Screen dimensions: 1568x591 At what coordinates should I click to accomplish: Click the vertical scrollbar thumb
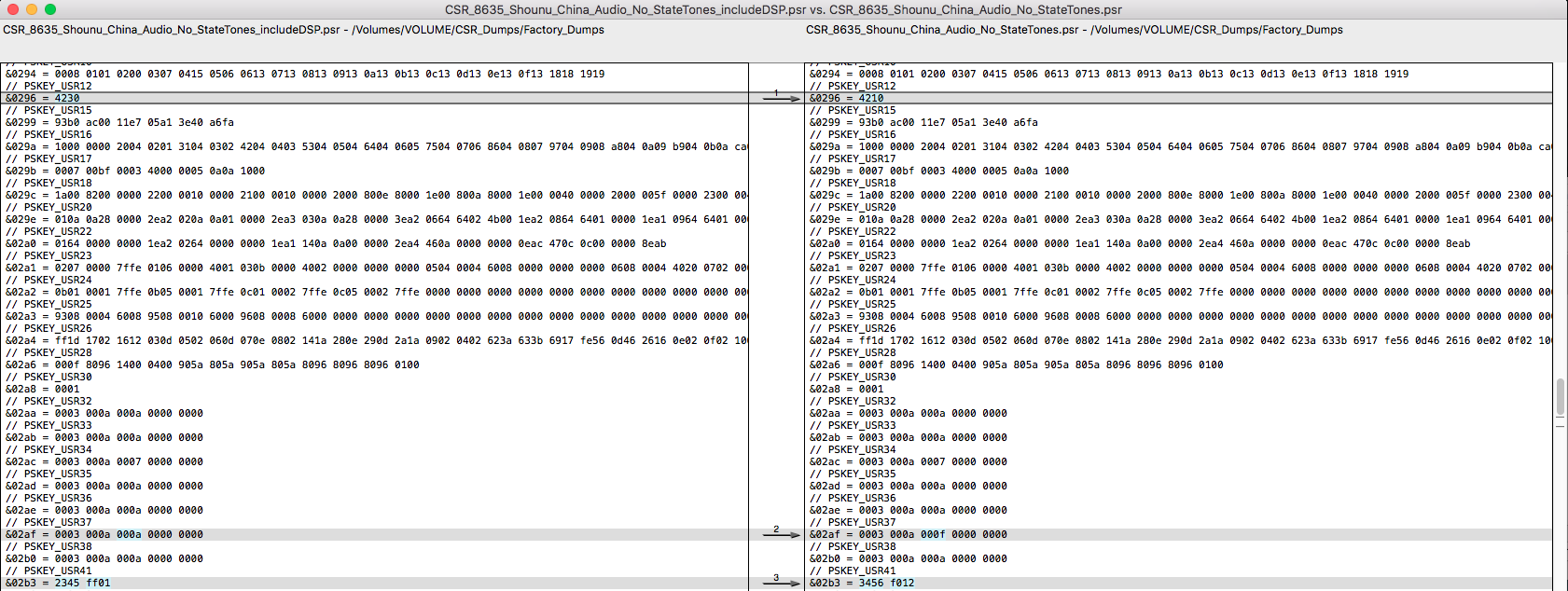[x=1560, y=397]
